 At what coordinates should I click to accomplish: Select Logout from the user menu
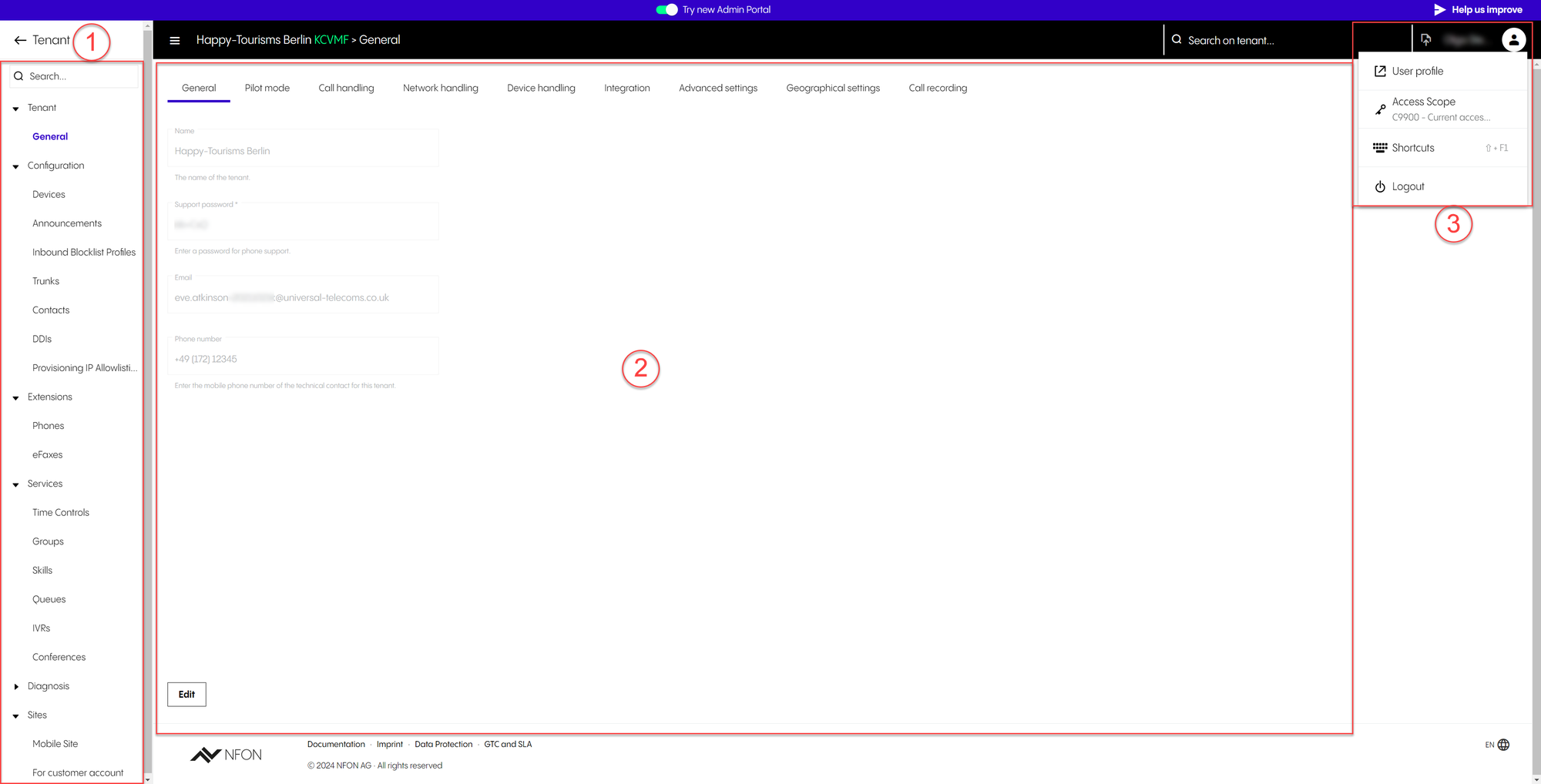(1407, 186)
